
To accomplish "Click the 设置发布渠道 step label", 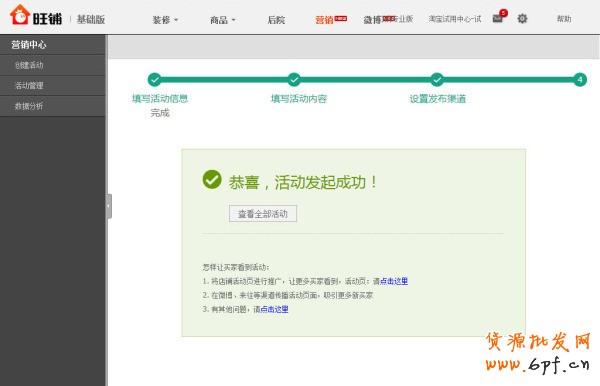I will 438,99.
